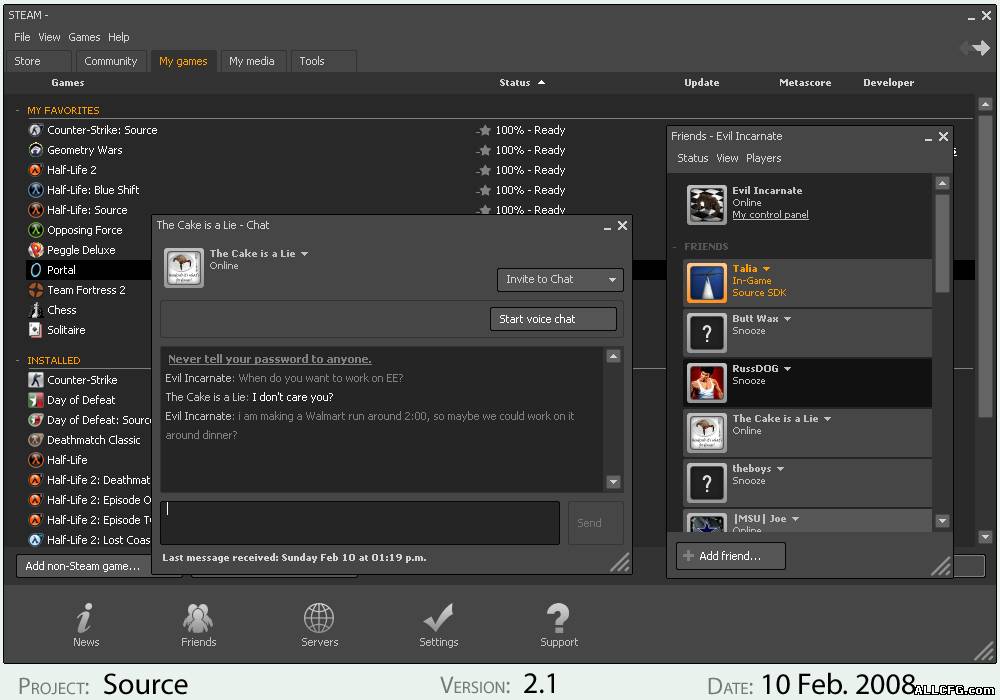This screenshot has width=1000, height=700.
Task: Switch to the Community tab
Action: click(111, 61)
